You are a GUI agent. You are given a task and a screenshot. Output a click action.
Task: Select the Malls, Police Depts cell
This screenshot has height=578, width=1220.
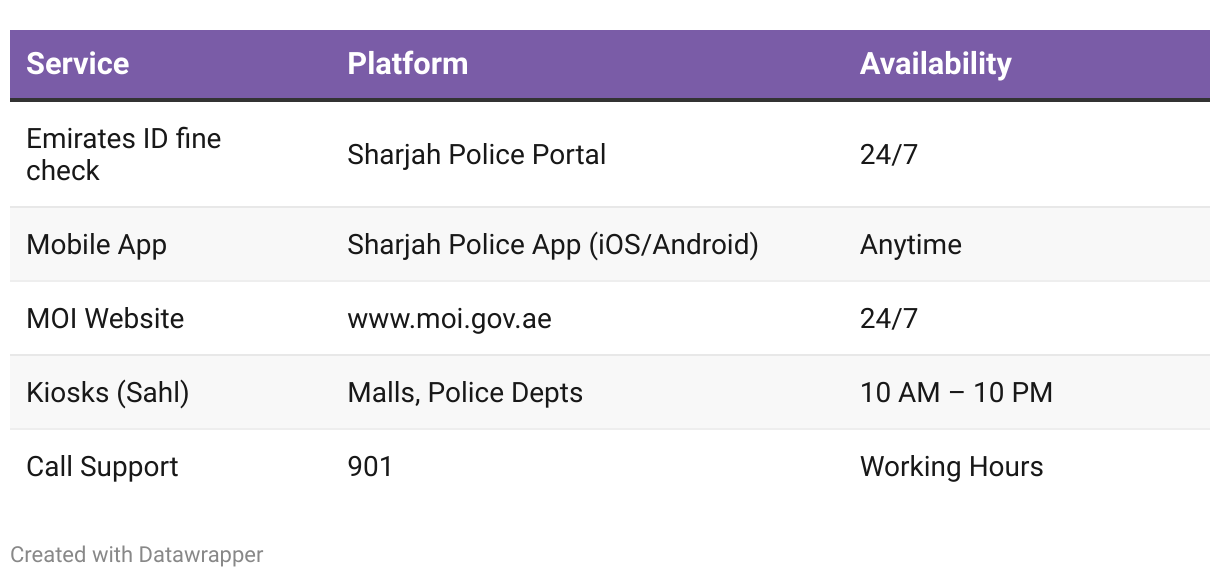tap(465, 393)
